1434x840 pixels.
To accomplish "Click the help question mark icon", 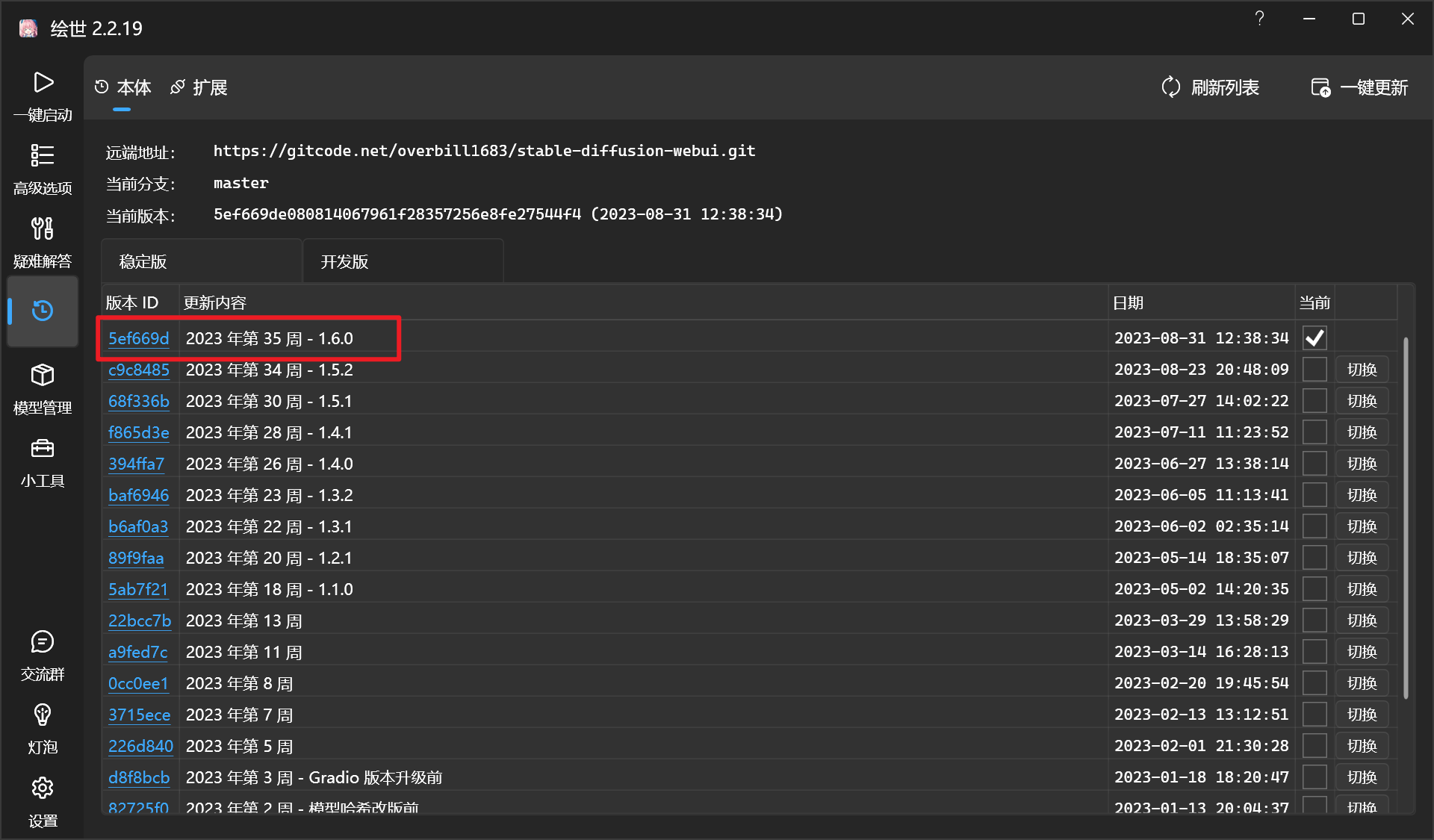I will click(1259, 19).
